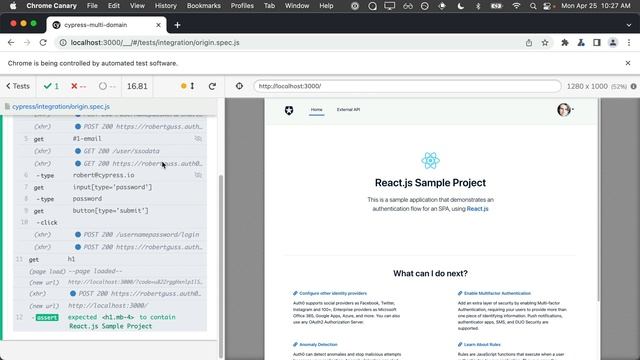Click the viewport info icon
The image size is (640, 360).
coord(633,86)
